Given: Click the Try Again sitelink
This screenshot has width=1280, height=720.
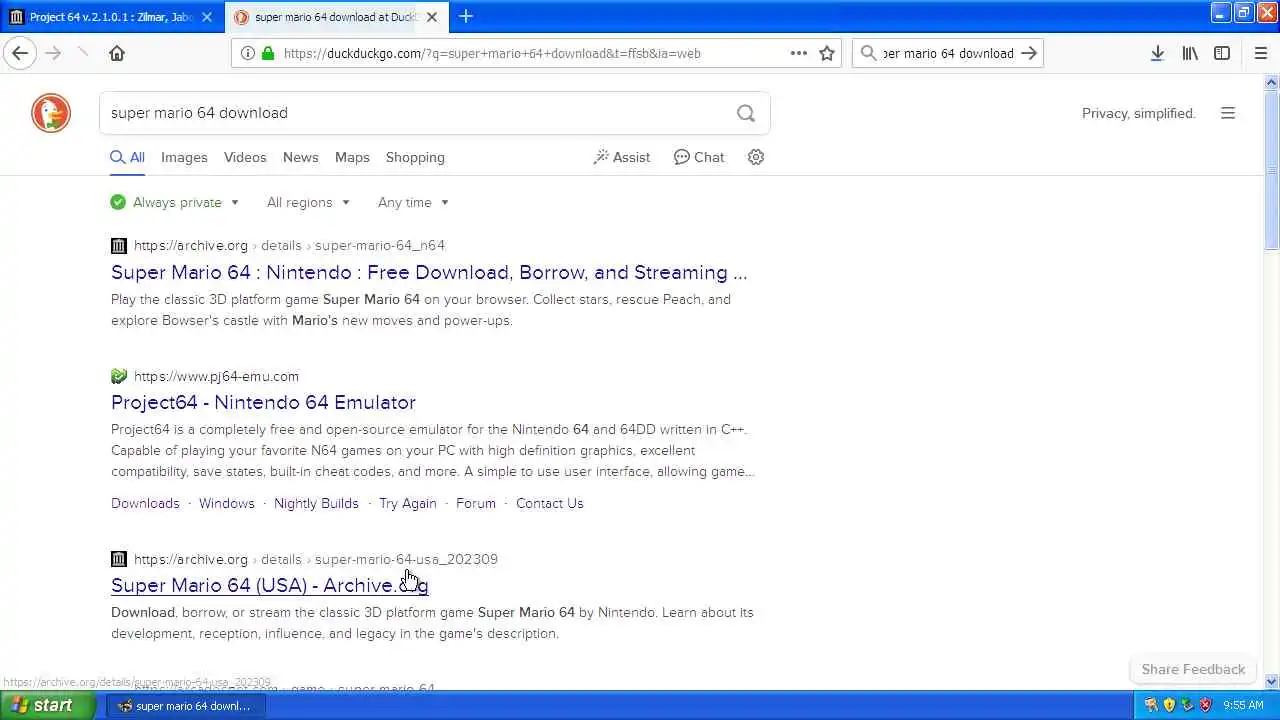Looking at the screenshot, I should 408,503.
